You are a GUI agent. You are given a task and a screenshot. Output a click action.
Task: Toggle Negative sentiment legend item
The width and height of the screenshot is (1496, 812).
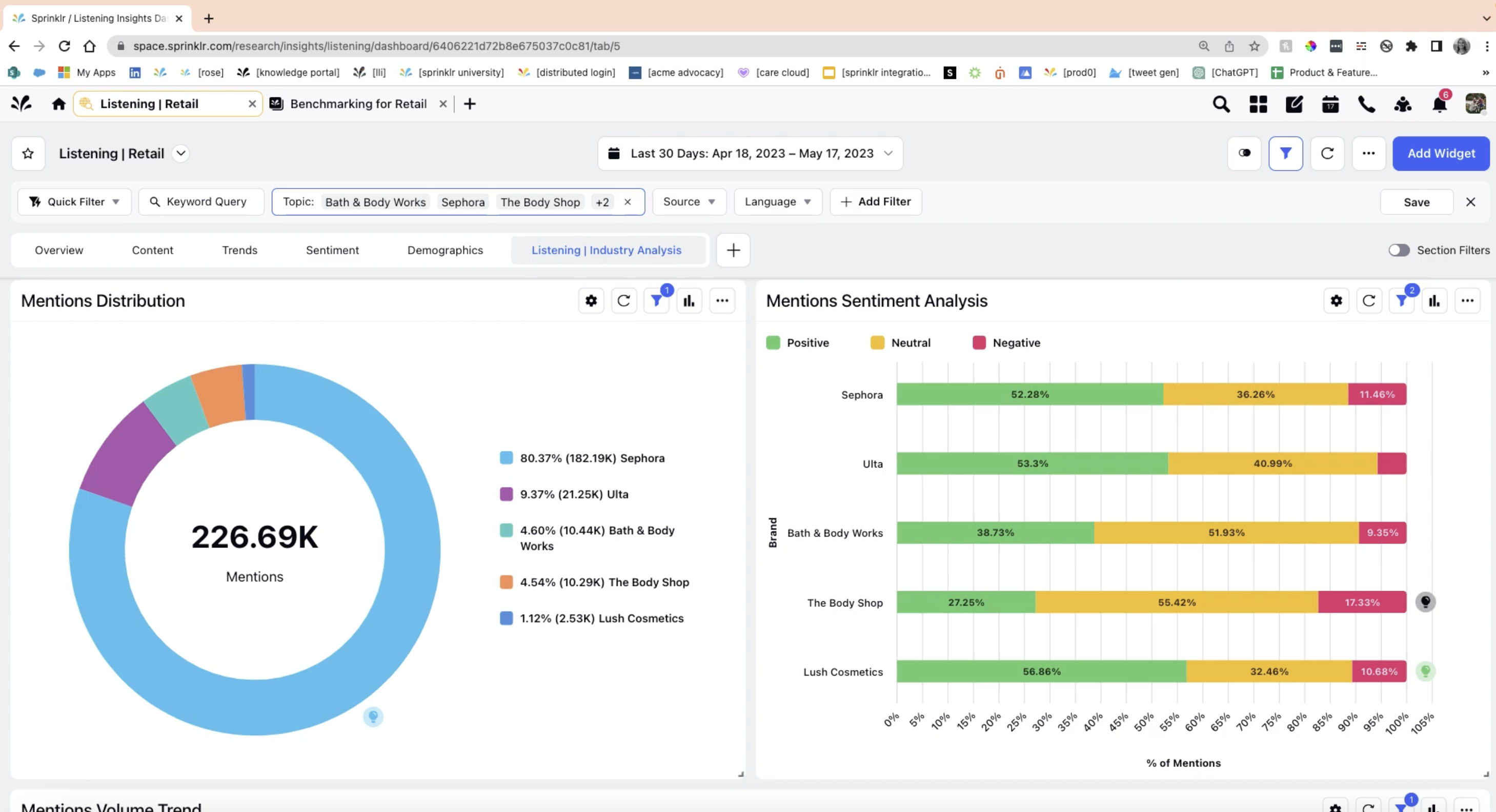1006,342
